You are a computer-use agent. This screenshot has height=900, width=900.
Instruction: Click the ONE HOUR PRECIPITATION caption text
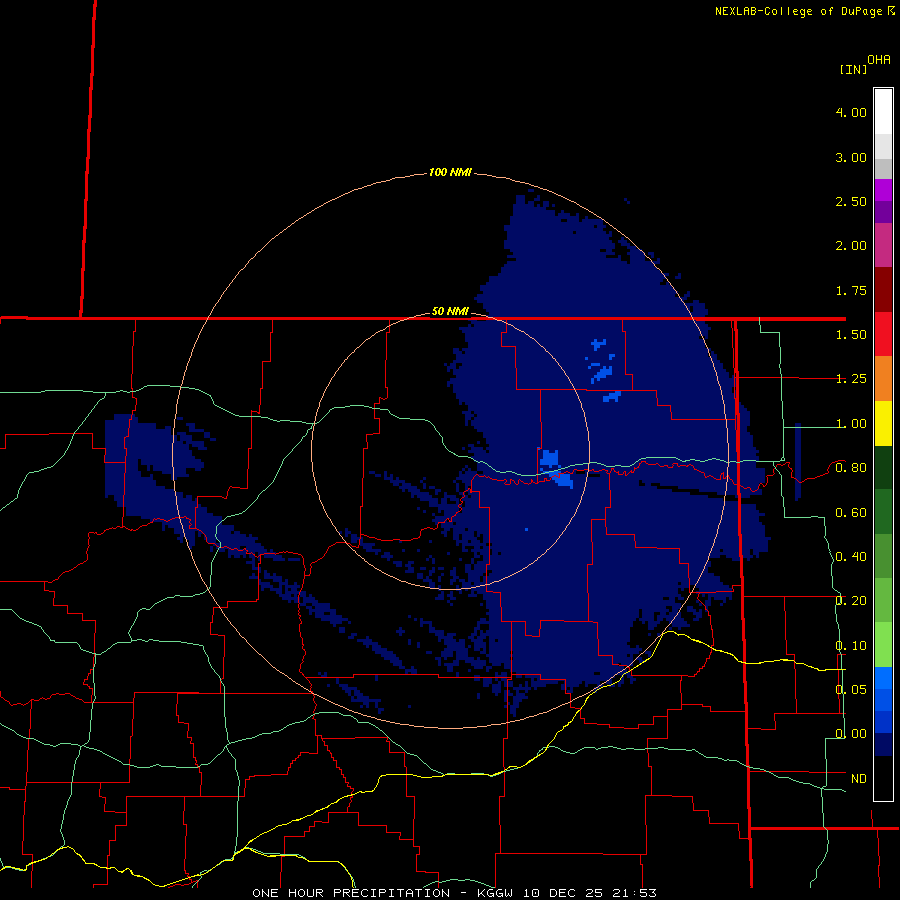point(351,893)
